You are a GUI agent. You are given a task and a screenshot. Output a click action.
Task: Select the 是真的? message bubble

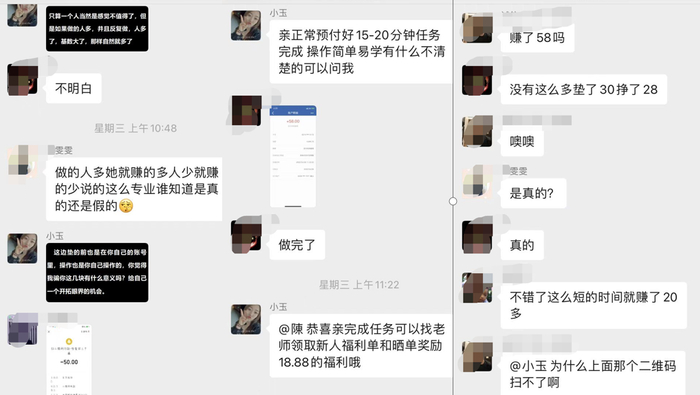tap(533, 193)
